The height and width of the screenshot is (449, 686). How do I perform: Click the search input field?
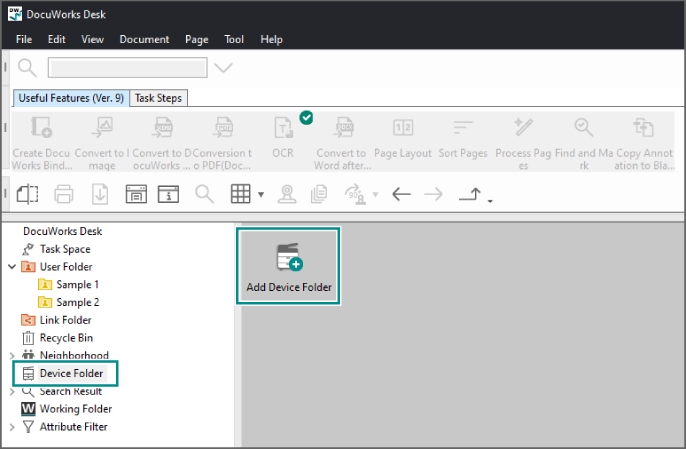(127, 68)
